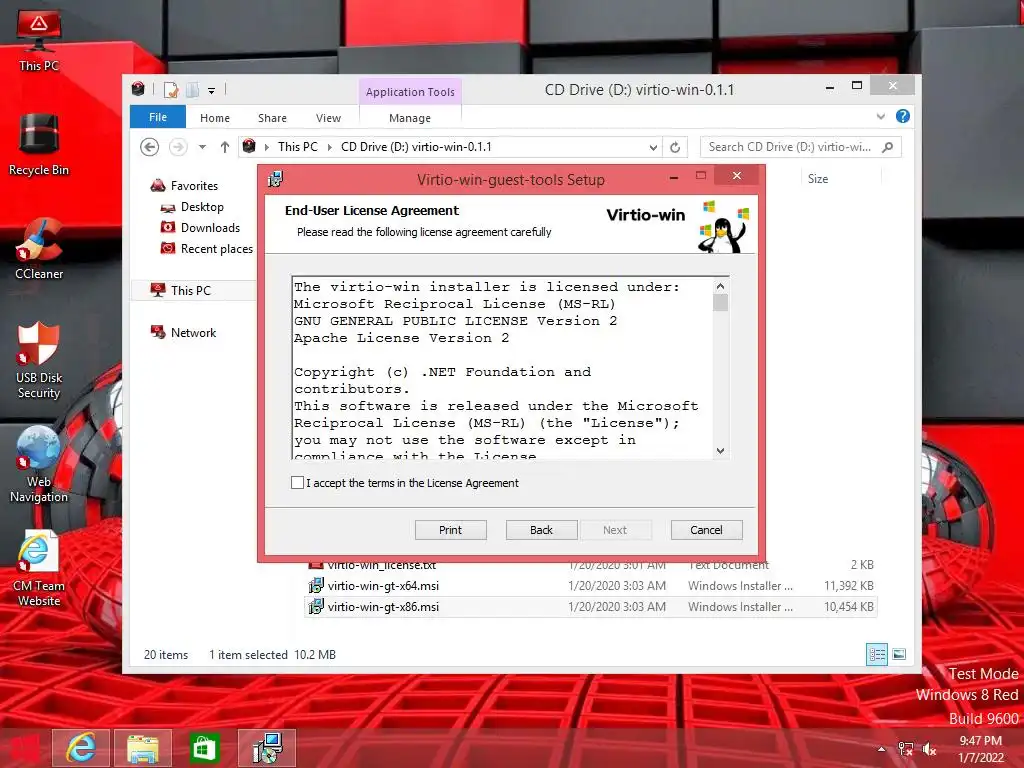The width and height of the screenshot is (1024, 768).
Task: Click the license agreement text box
Action: tap(503, 368)
